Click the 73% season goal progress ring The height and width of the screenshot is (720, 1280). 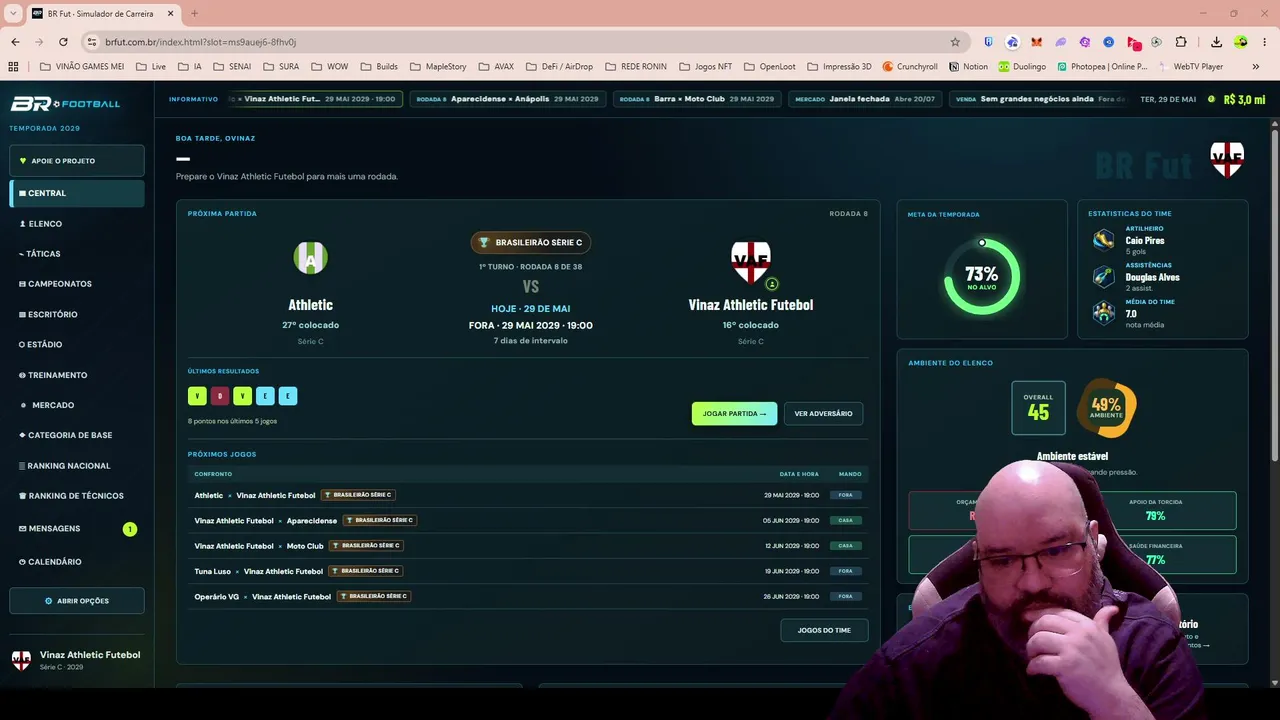click(982, 276)
